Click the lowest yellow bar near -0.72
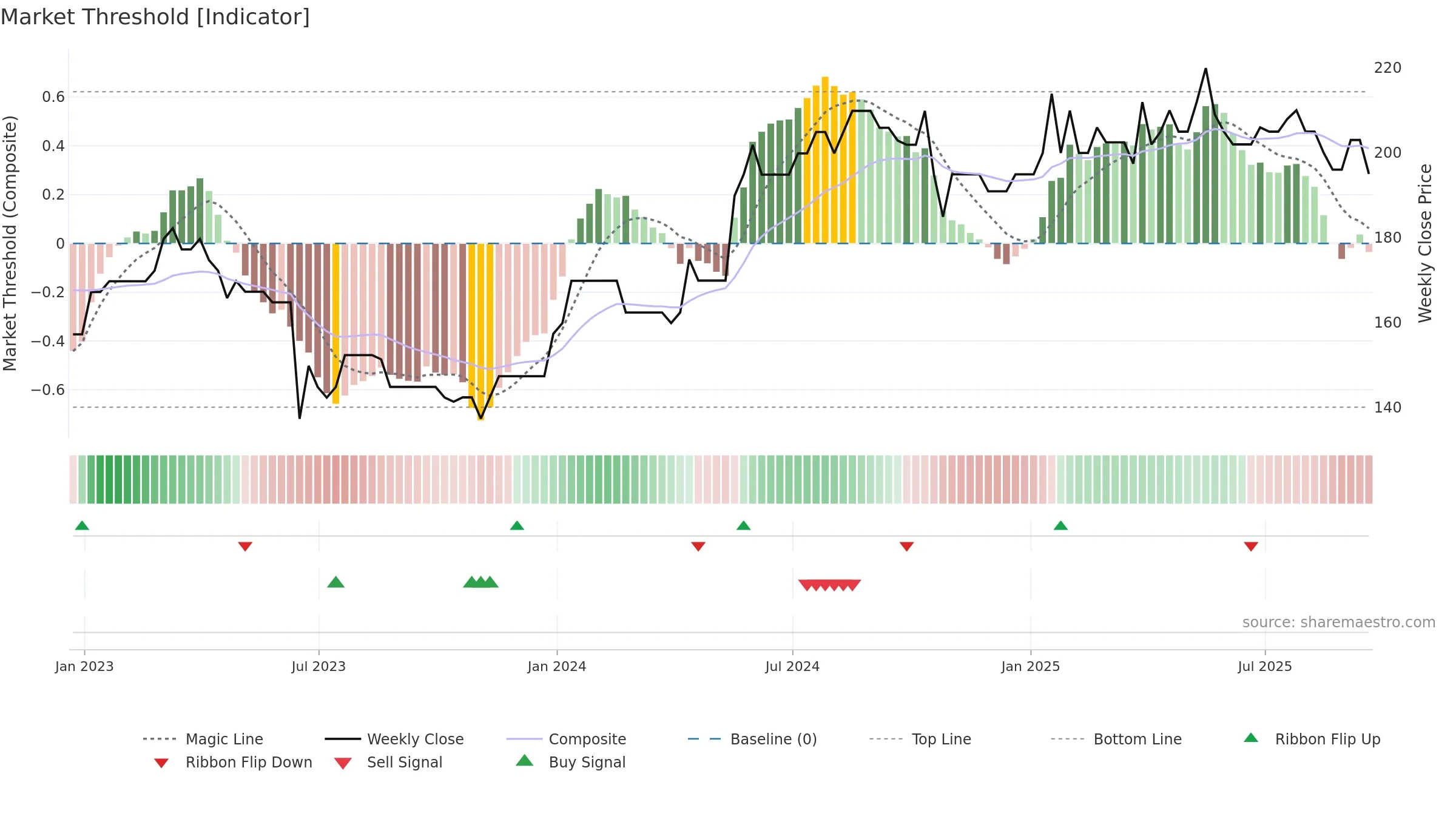This screenshot has height=819, width=1456. [x=480, y=332]
